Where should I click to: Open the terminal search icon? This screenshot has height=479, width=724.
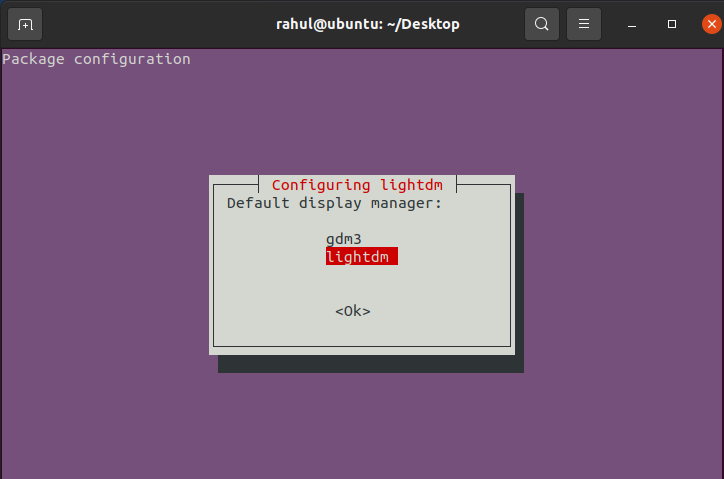(542, 24)
